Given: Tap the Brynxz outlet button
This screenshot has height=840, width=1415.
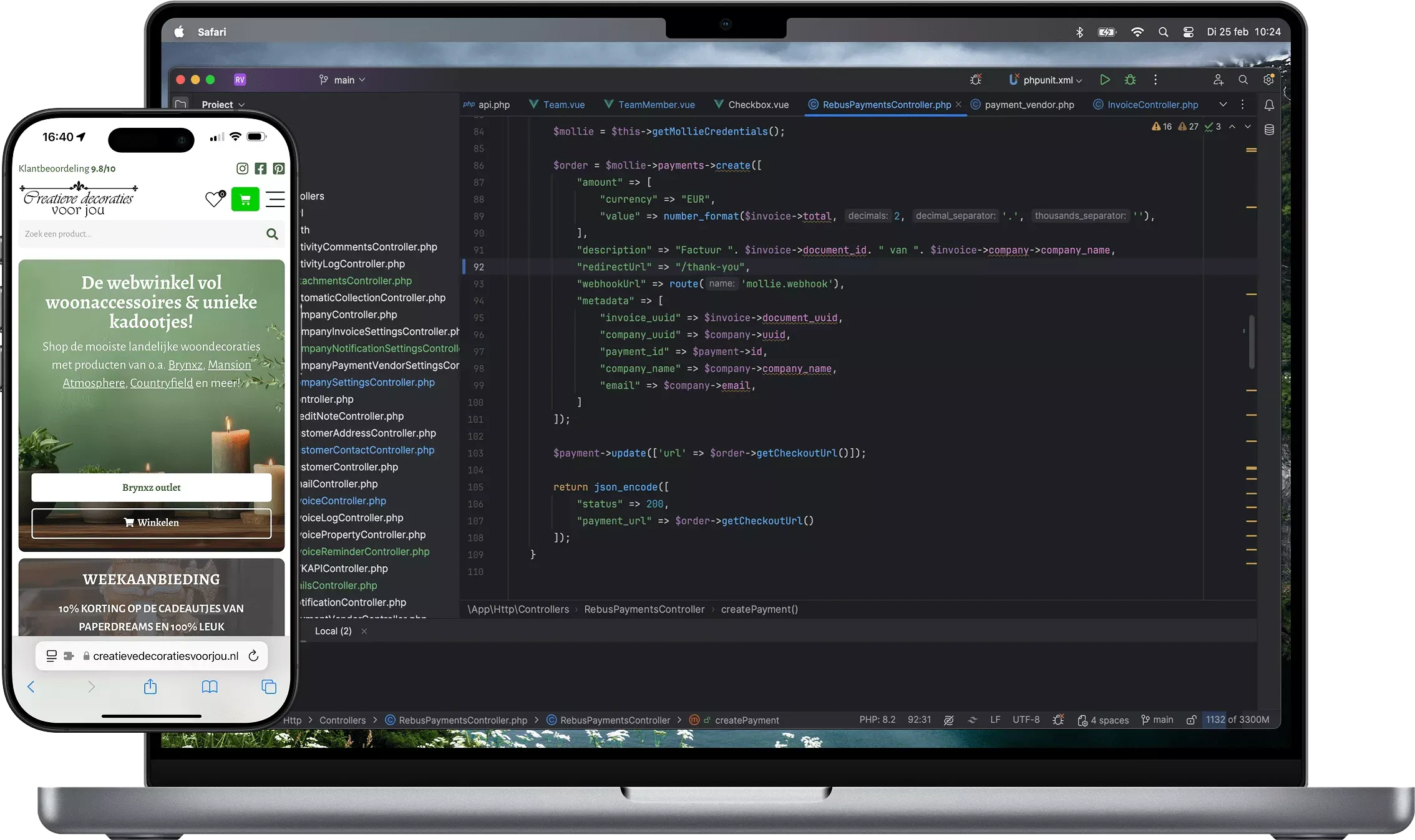Looking at the screenshot, I should pos(152,488).
